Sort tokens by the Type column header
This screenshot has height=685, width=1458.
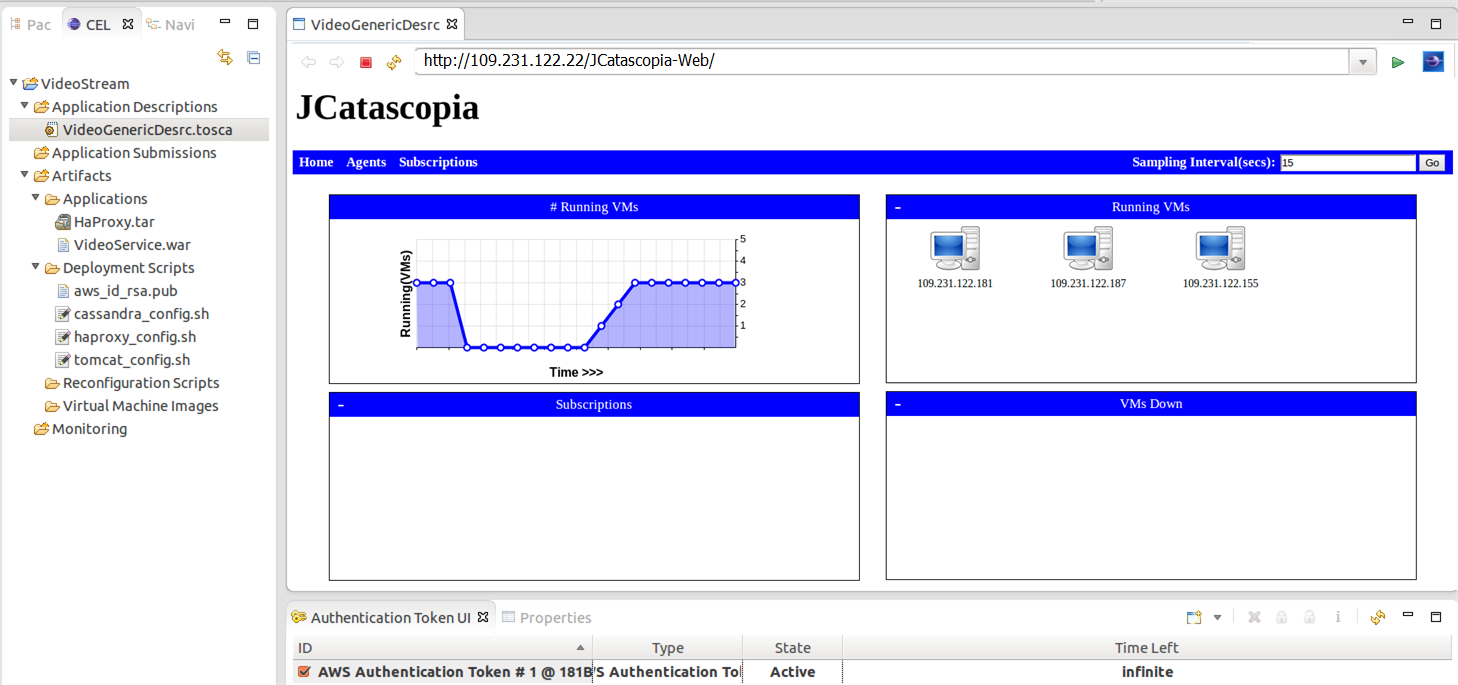coord(668,648)
